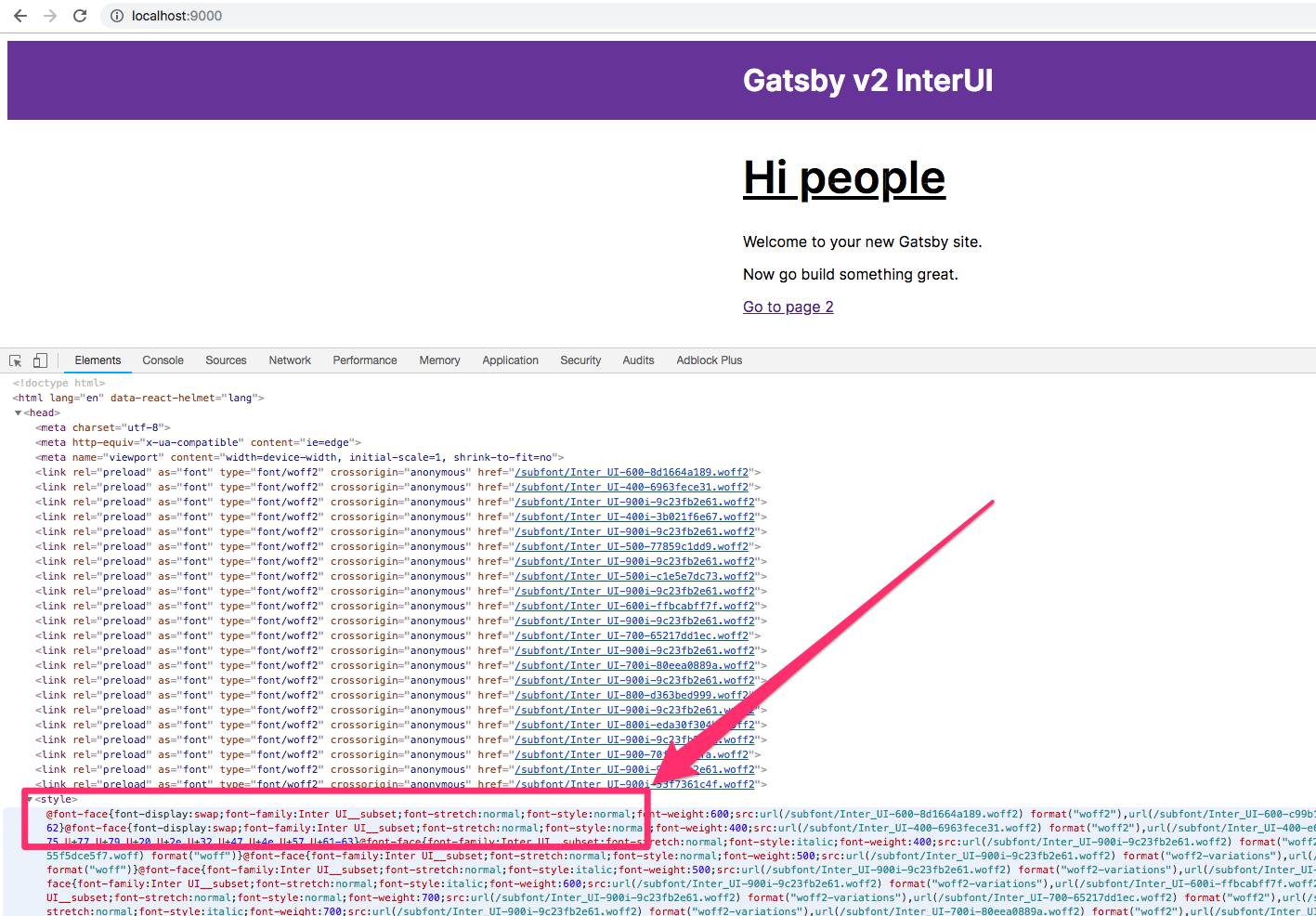The image size is (1316, 916).
Task: Open the Performance panel
Action: 364,360
